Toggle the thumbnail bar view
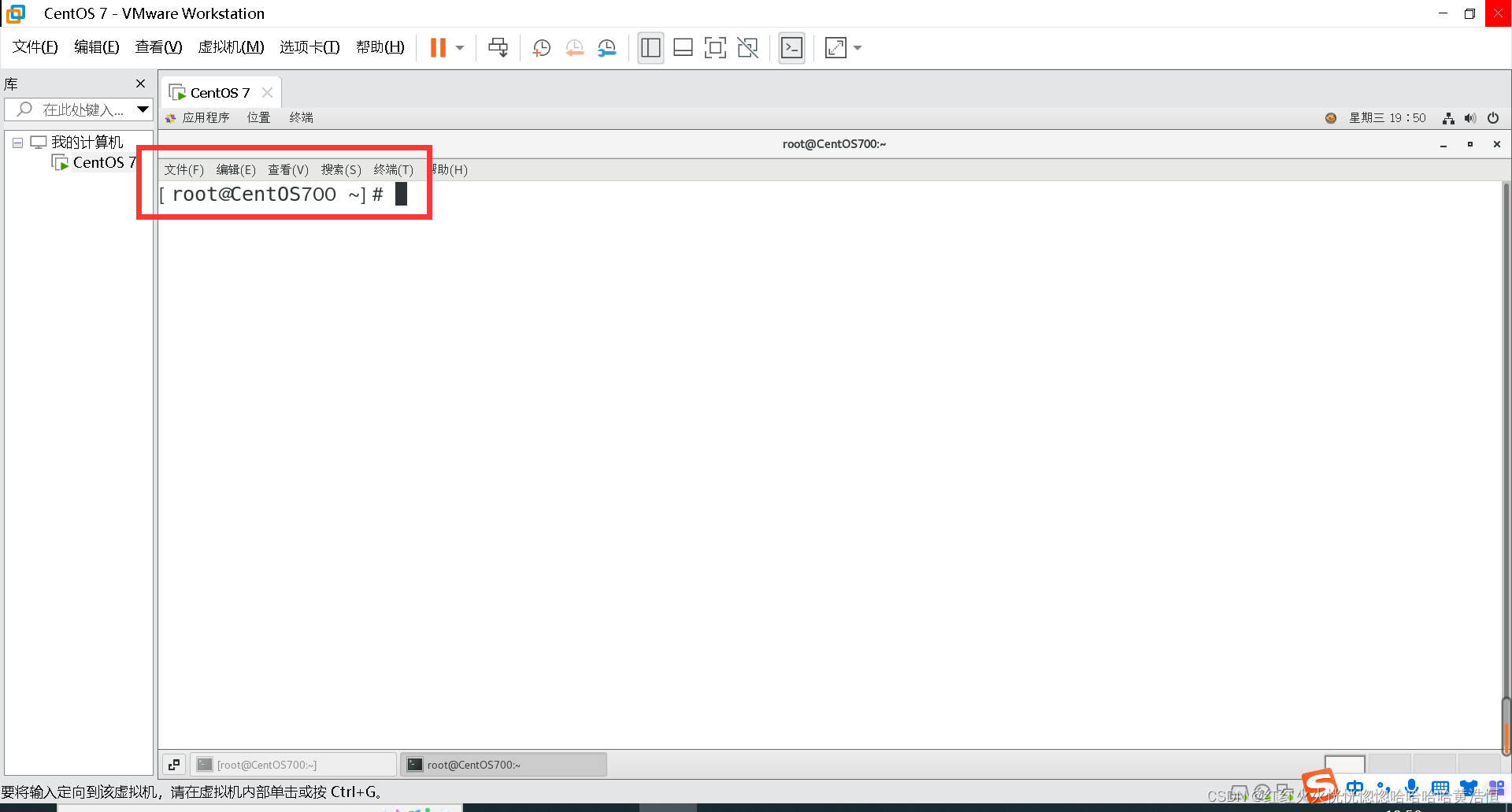This screenshot has height=812, width=1512. tap(683, 48)
